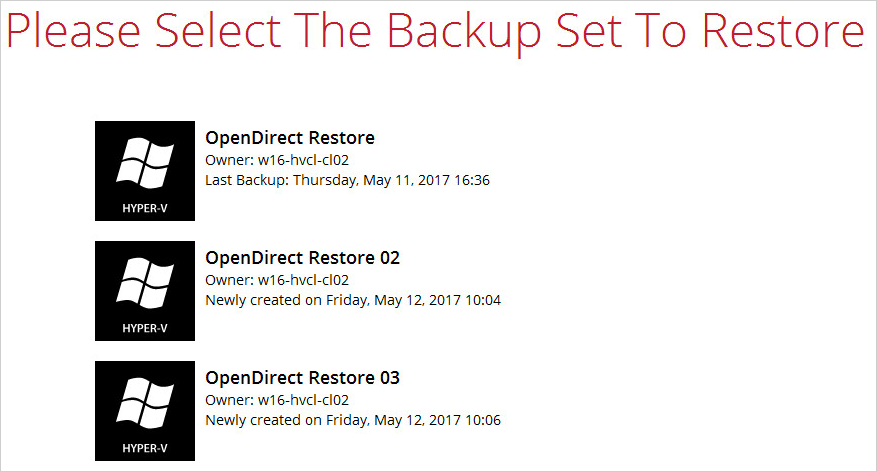
Task: Click the word 'Restore' ending the red heading
Action: pos(783,31)
